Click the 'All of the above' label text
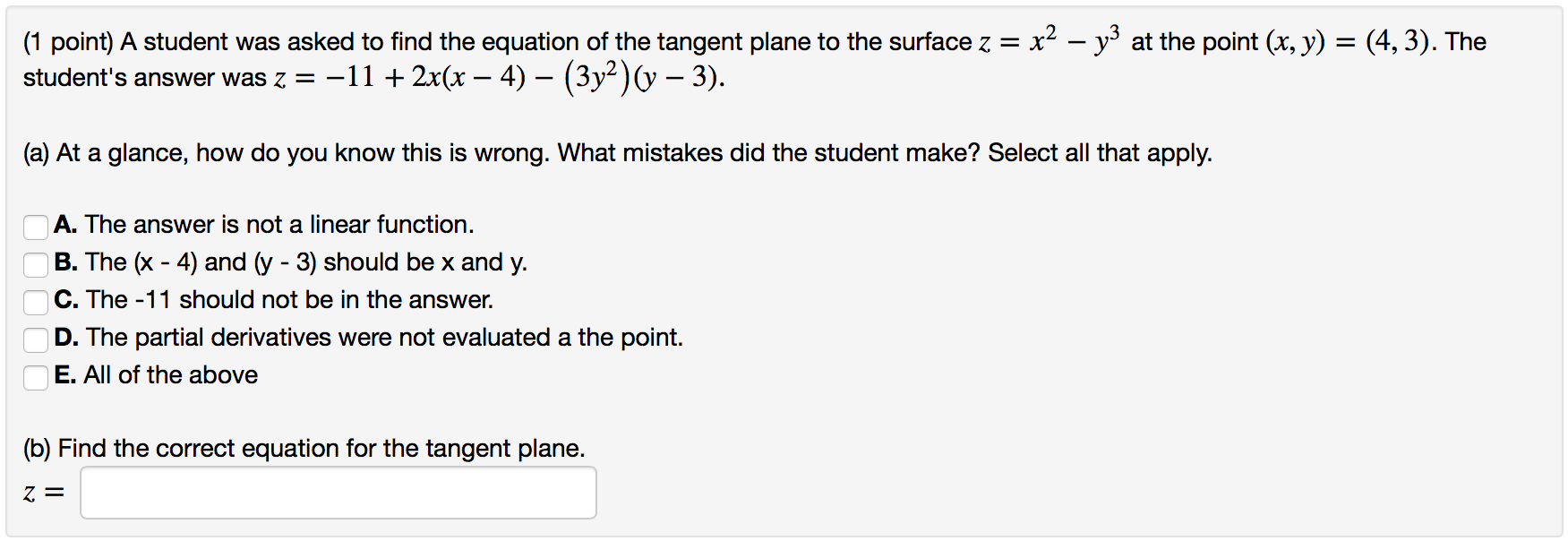The width and height of the screenshot is (1568, 541). click(170, 375)
